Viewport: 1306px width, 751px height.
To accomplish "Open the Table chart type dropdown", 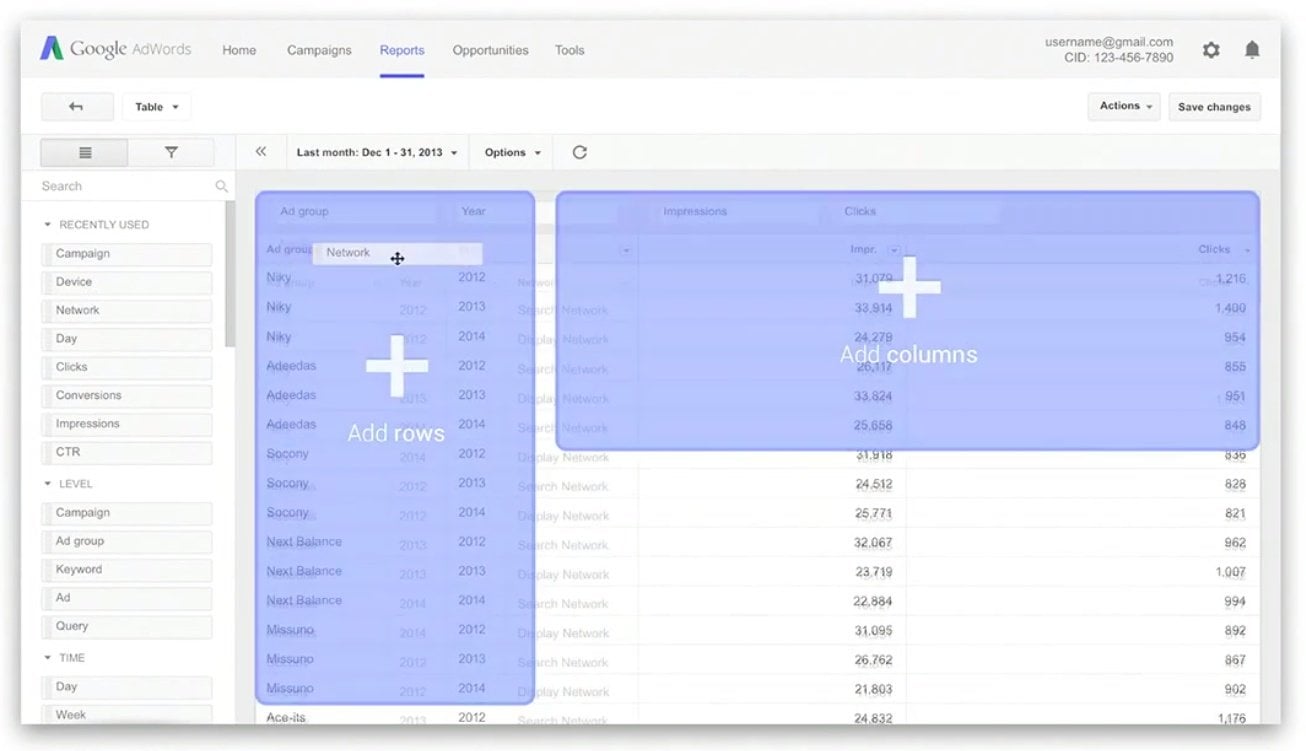I will click(157, 107).
